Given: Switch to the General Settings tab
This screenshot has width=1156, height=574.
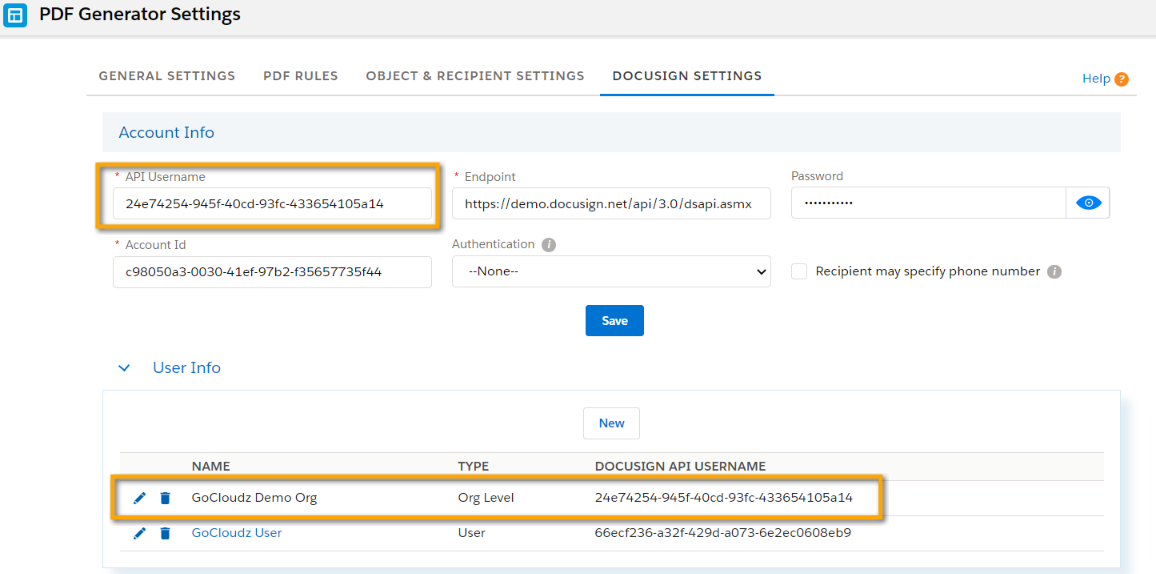Looking at the screenshot, I should [167, 76].
